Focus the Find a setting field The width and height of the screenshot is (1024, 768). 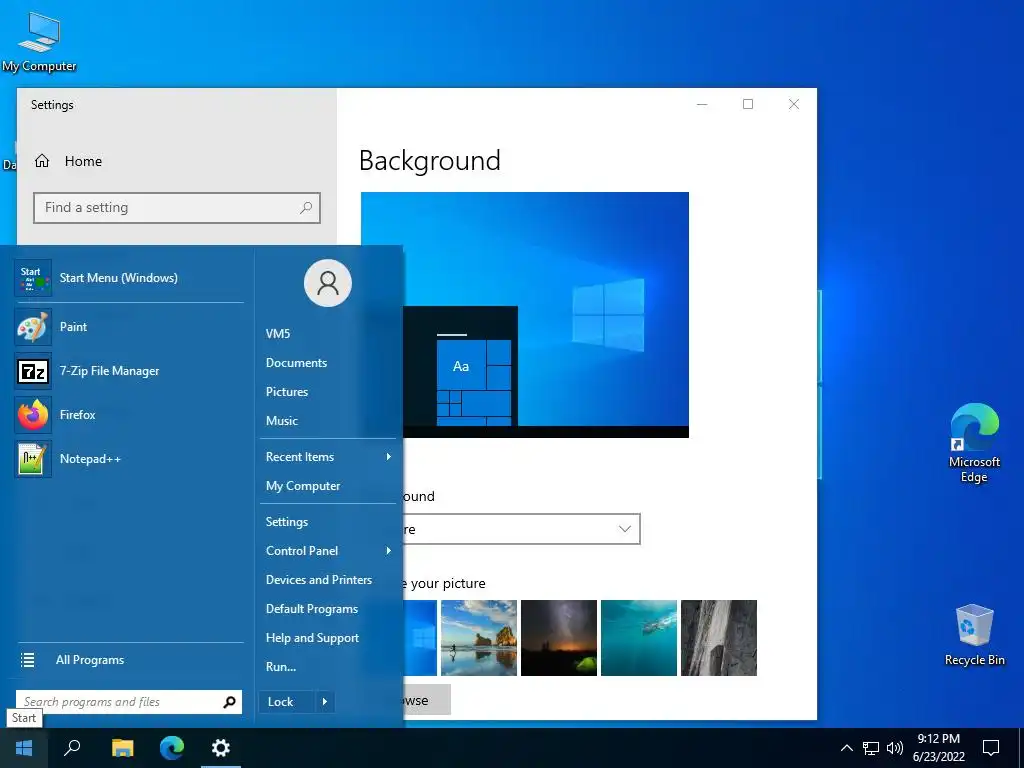[177, 208]
